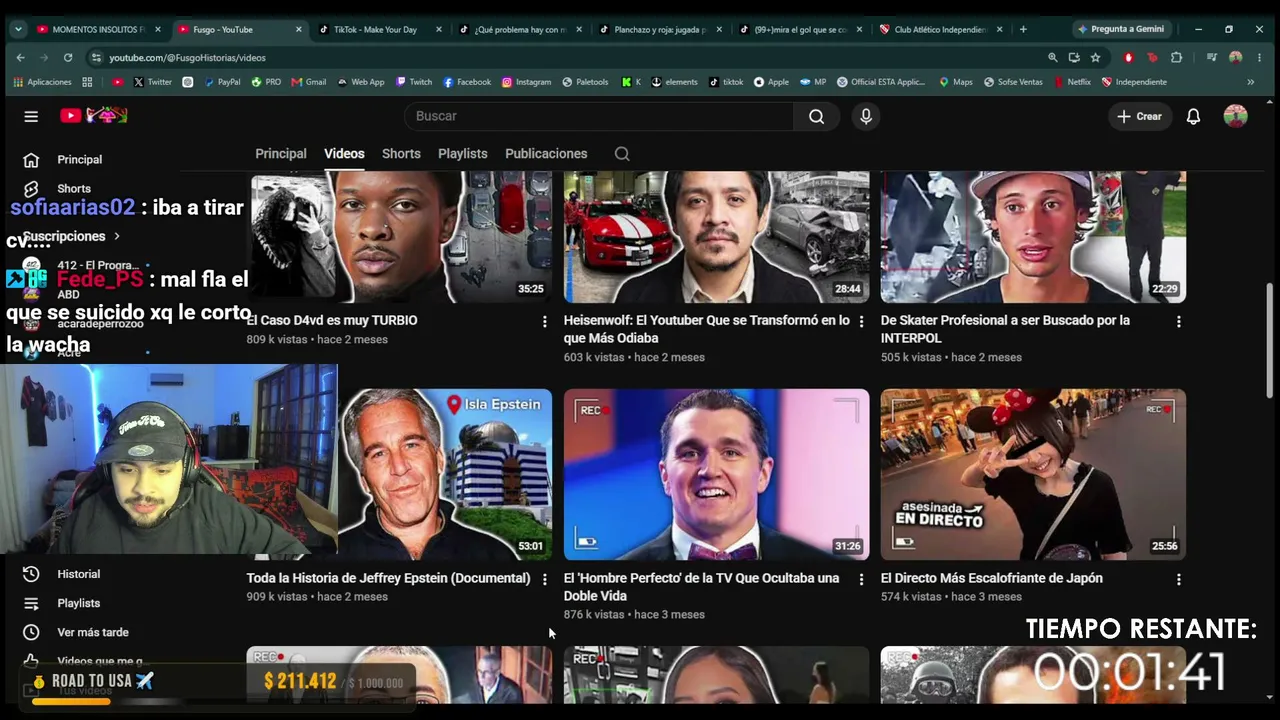Open the El Caso D4vd video thumbnail

point(399,237)
